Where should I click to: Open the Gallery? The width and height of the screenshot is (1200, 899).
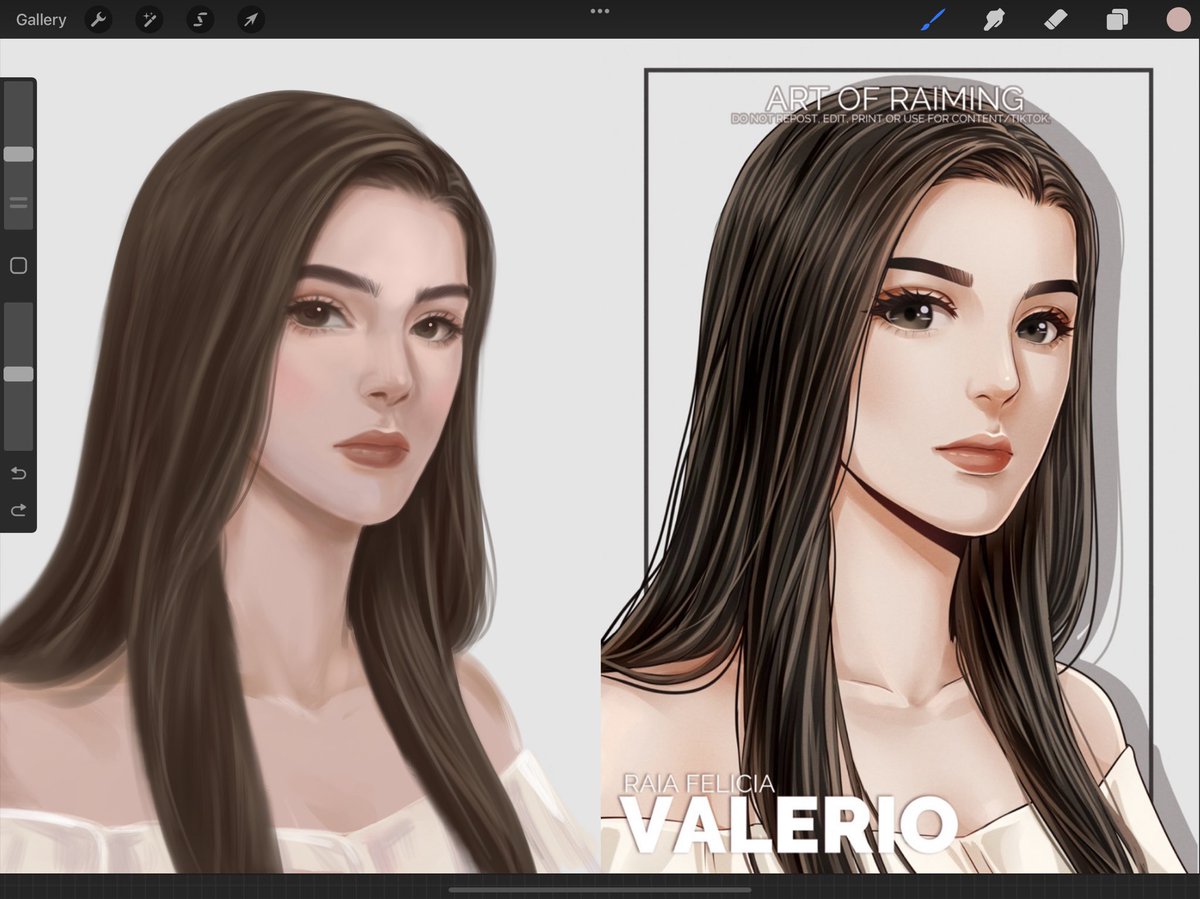pyautogui.click(x=41, y=19)
